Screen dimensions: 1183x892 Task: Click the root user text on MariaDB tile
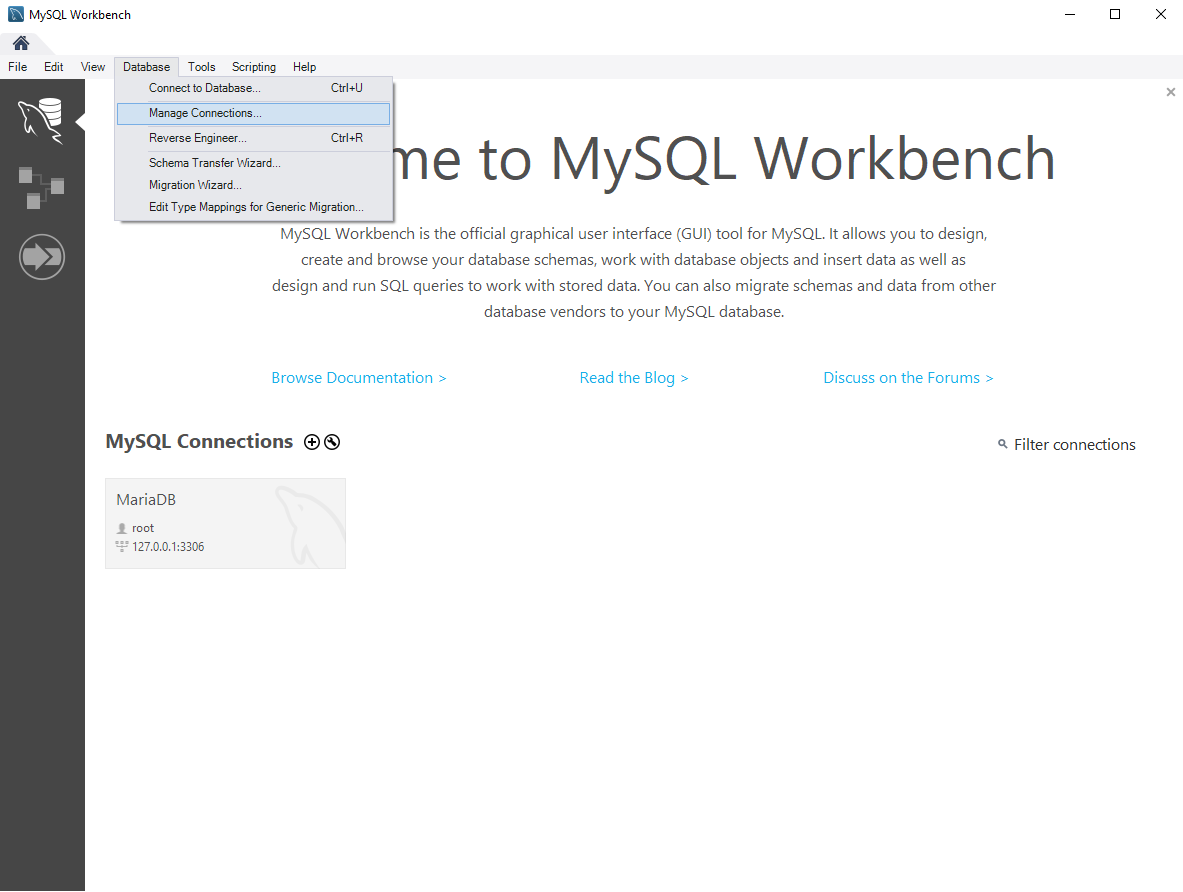[x=143, y=528]
